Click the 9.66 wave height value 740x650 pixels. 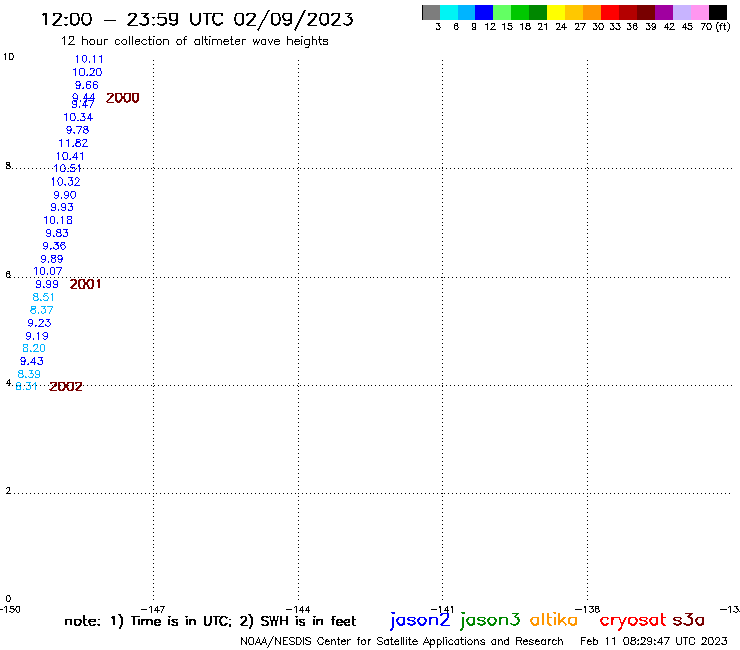click(86, 85)
